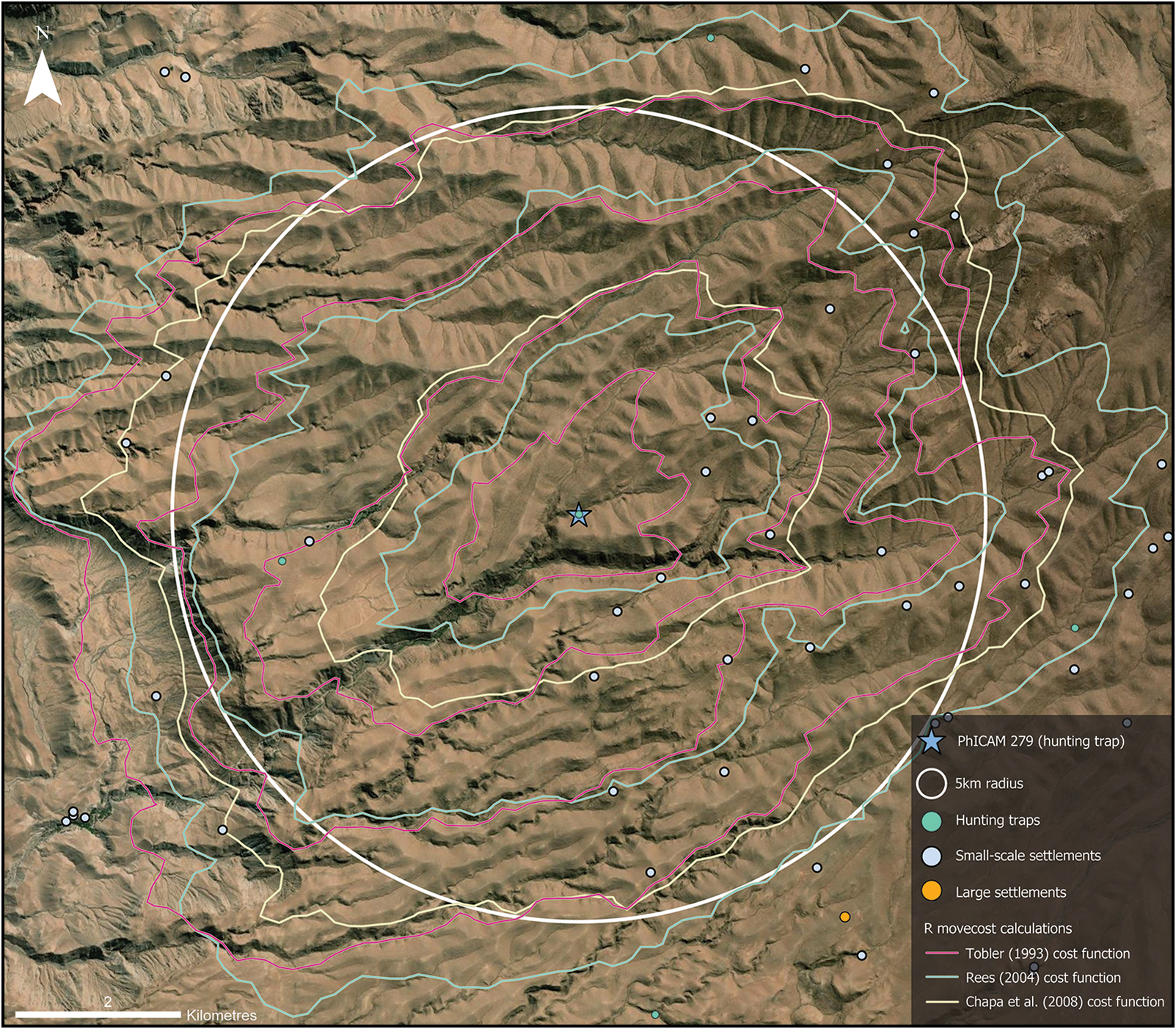Click the blue star PhICAM 279 legend symbol
Image resolution: width=1176 pixels, height=1029 pixels.
tap(930, 744)
